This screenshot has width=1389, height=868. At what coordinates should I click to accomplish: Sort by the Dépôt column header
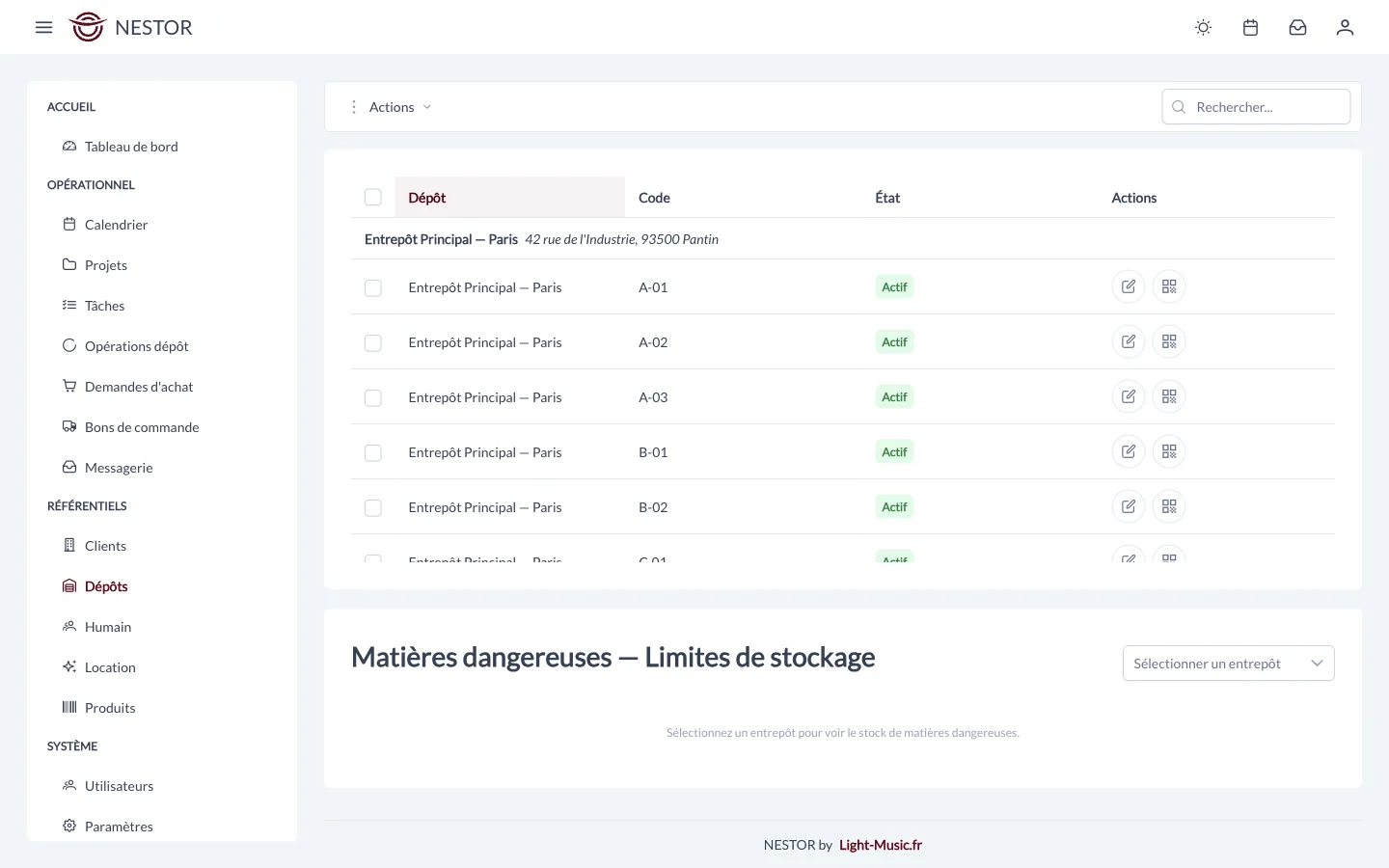tap(510, 198)
